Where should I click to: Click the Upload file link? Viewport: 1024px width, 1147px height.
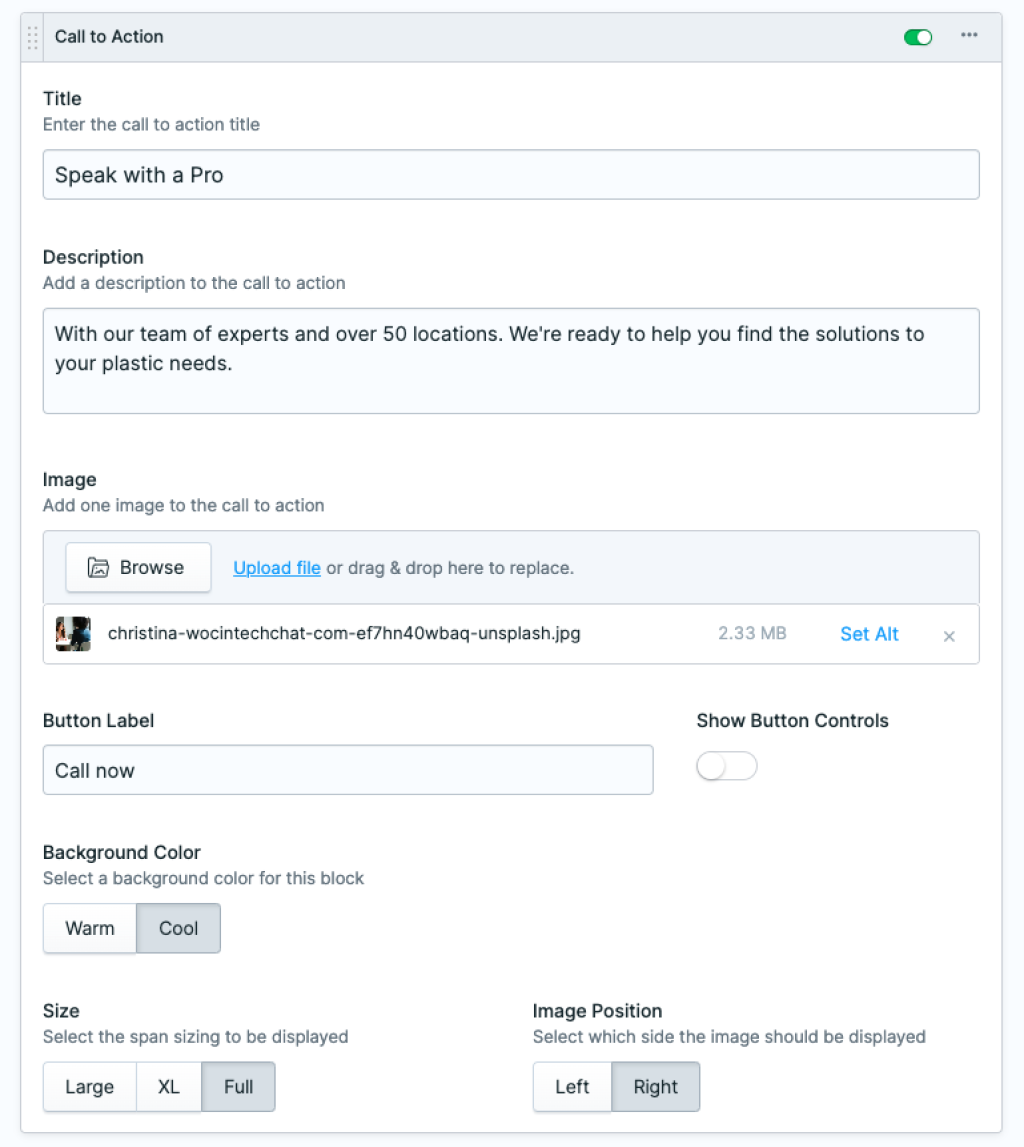(x=276, y=567)
